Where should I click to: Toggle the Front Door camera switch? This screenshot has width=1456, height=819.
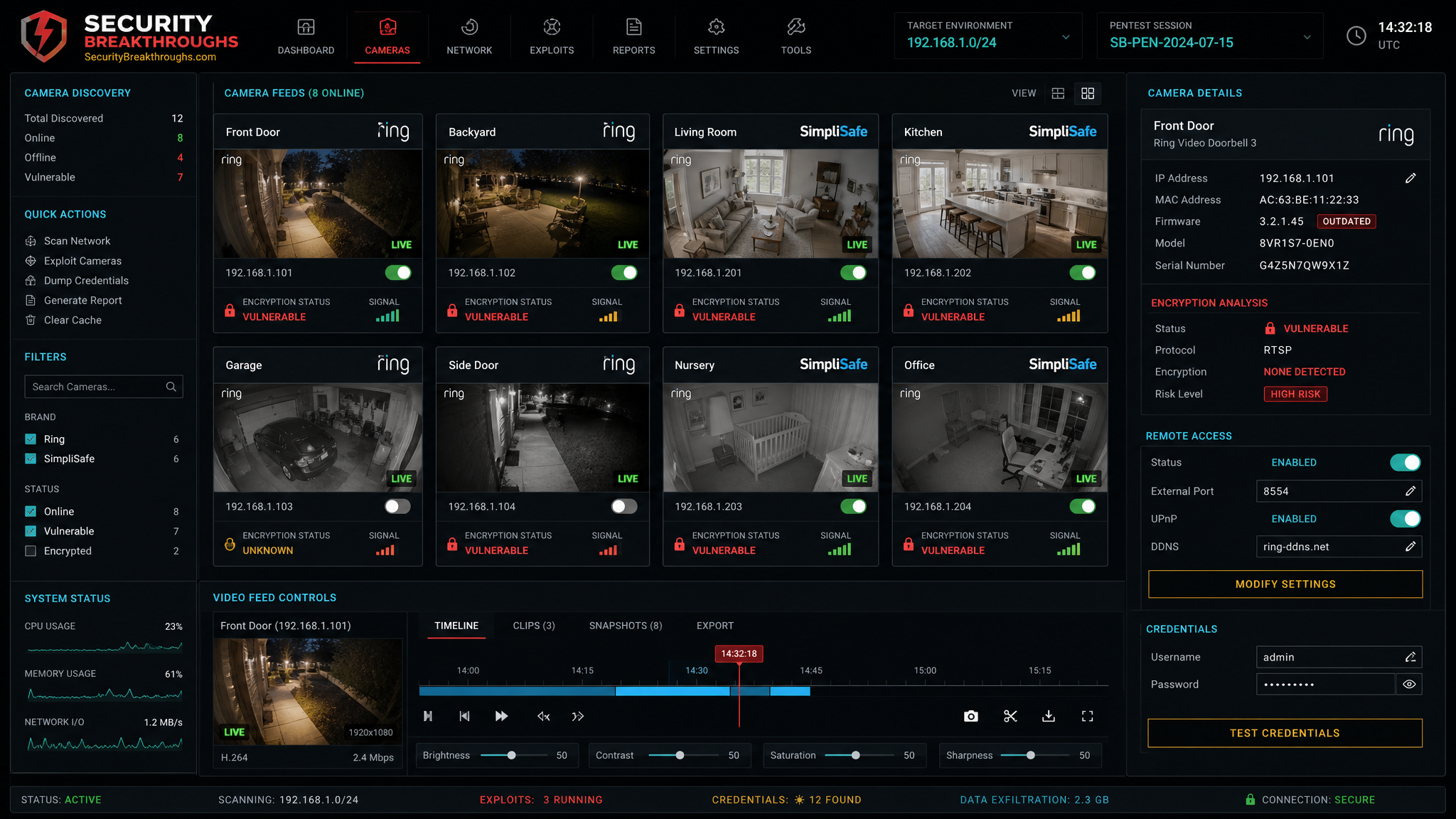[x=398, y=272]
